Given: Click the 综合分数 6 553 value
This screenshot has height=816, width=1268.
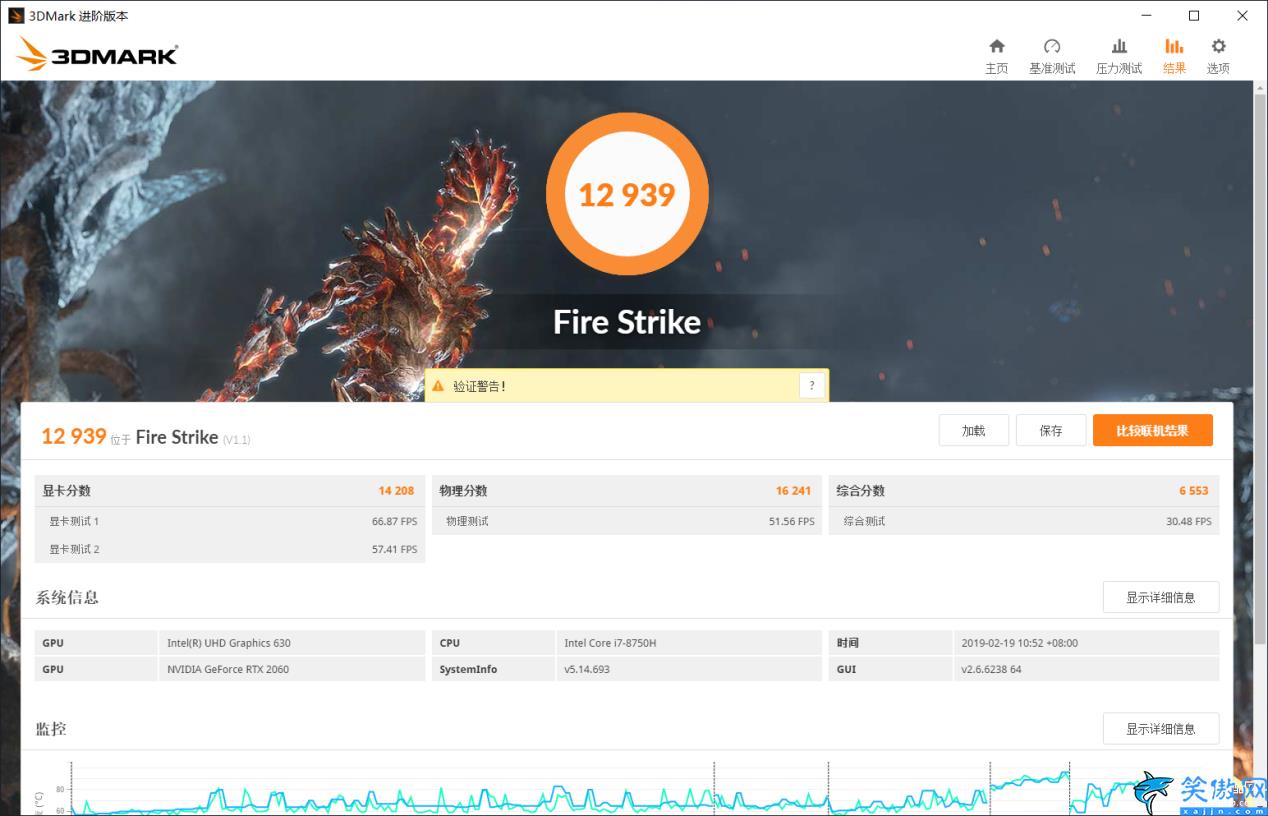Looking at the screenshot, I should point(1193,490).
